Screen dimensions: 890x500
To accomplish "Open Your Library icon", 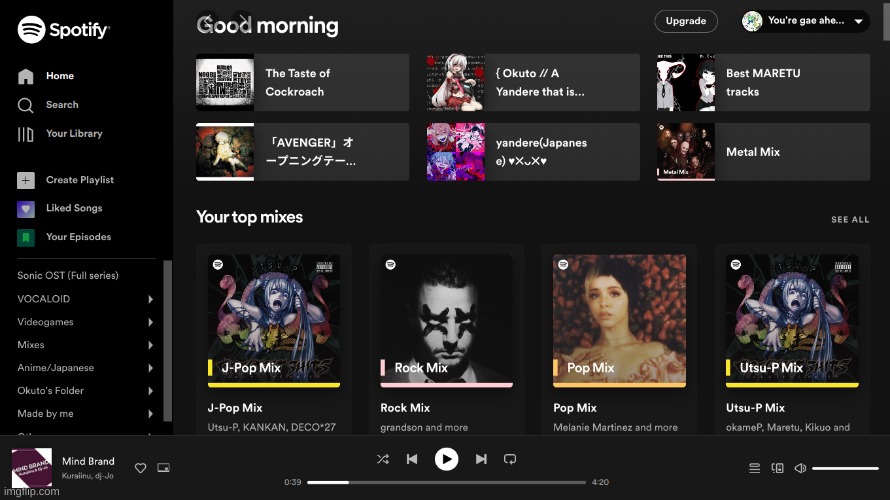I will 26,134.
